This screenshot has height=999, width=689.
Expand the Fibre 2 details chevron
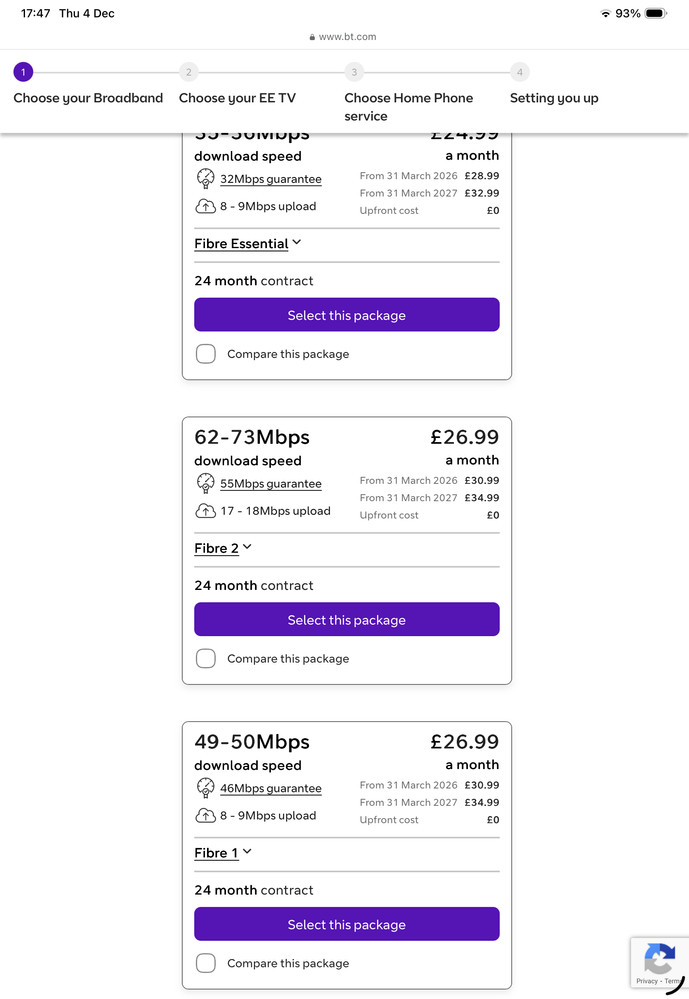coord(247,548)
